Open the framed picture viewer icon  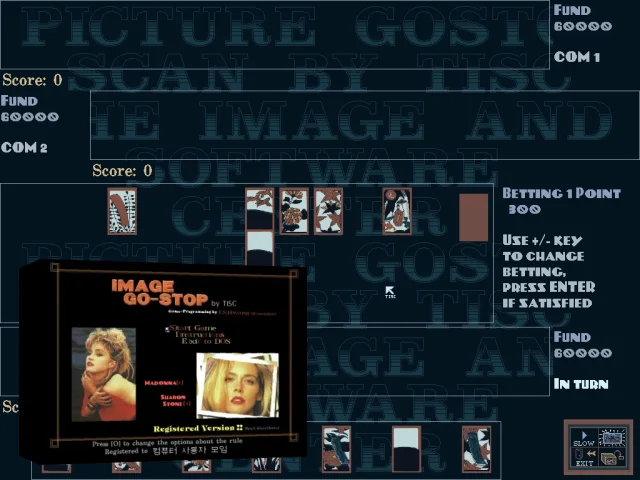(x=612, y=438)
